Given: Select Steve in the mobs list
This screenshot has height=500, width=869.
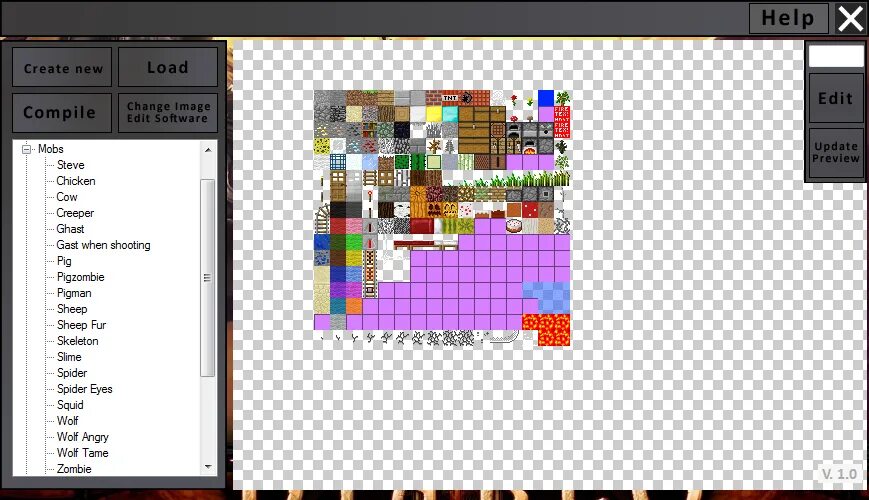Looking at the screenshot, I should point(70,165).
